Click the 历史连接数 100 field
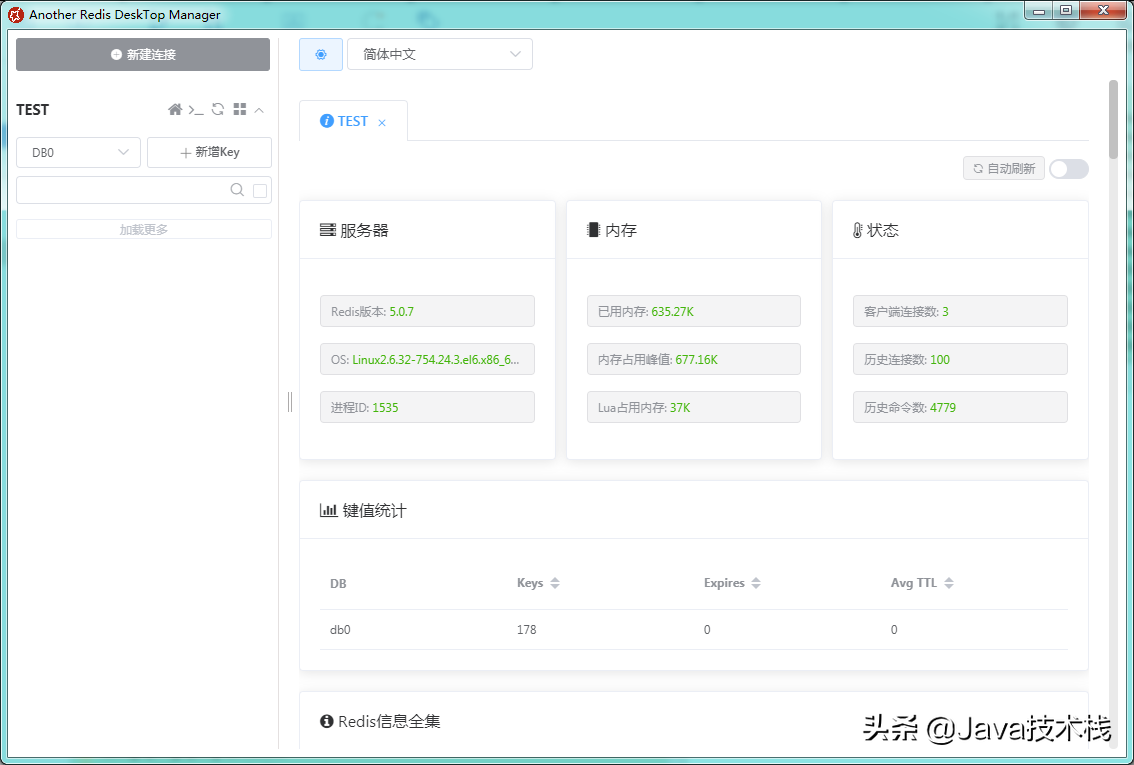This screenshot has width=1134, height=765. (960, 359)
